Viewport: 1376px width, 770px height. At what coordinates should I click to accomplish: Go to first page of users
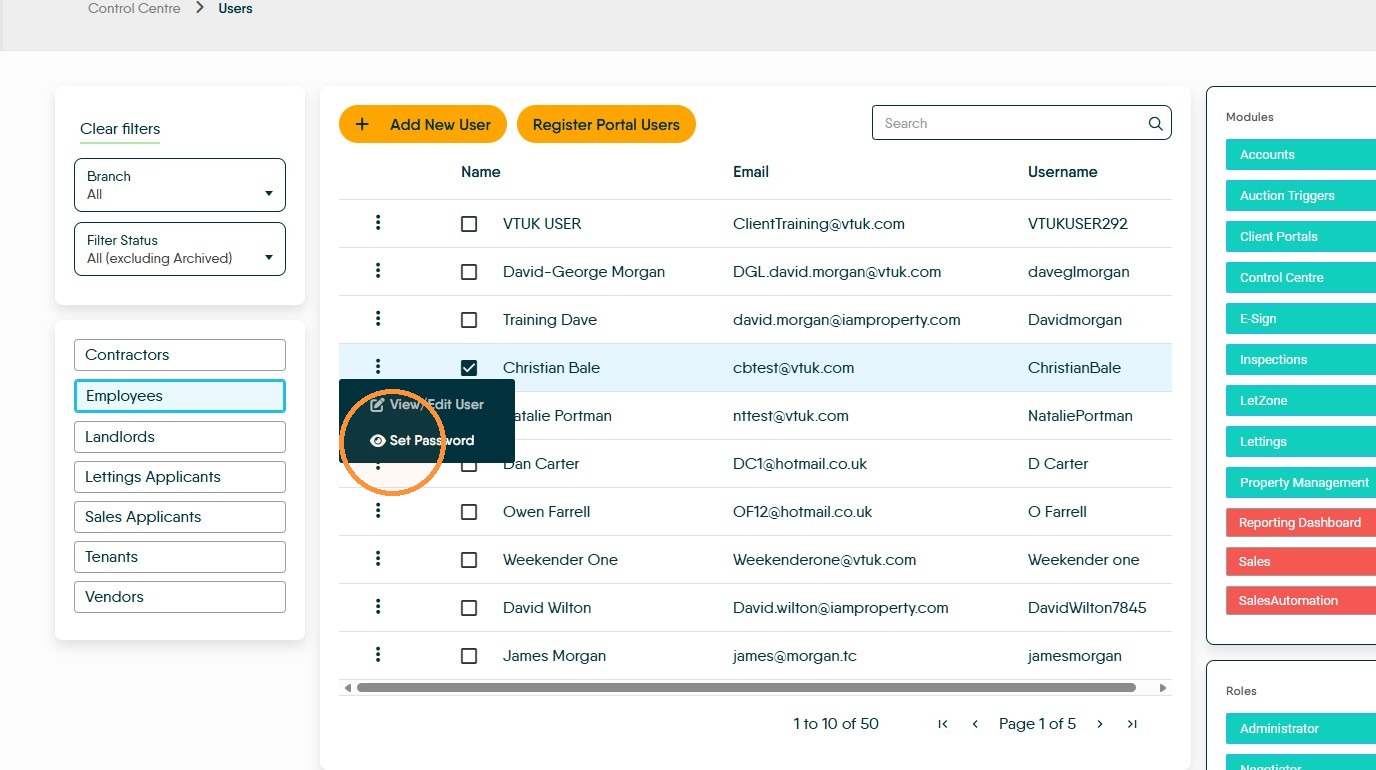coord(942,724)
